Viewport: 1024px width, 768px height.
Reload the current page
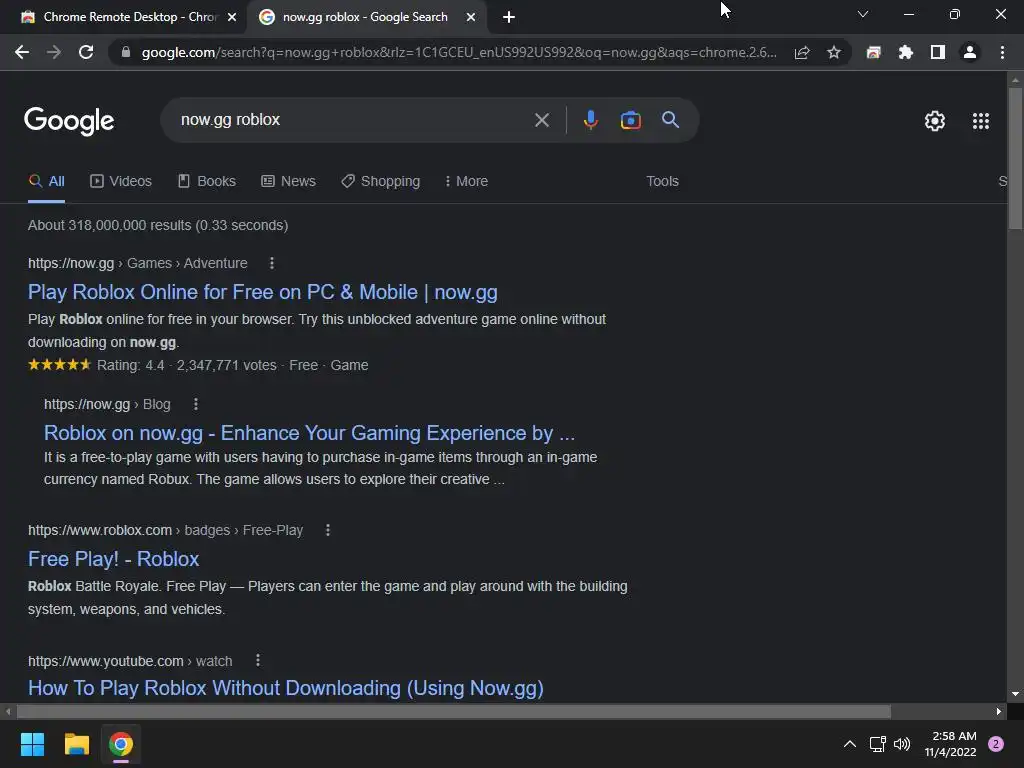click(x=86, y=52)
